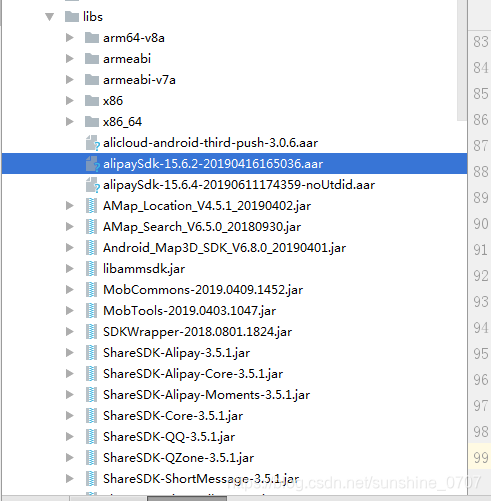Select alipaySdk-15.6.2-20190416165036.aar file name

click(x=213, y=164)
